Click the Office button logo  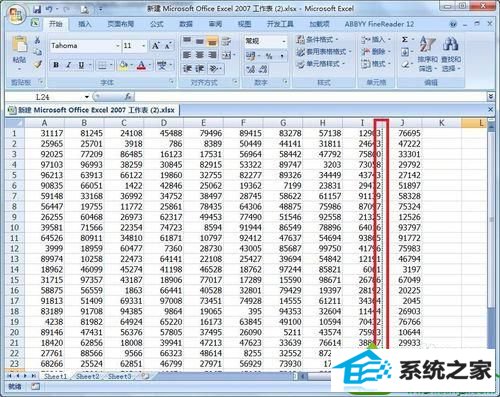(16, 14)
